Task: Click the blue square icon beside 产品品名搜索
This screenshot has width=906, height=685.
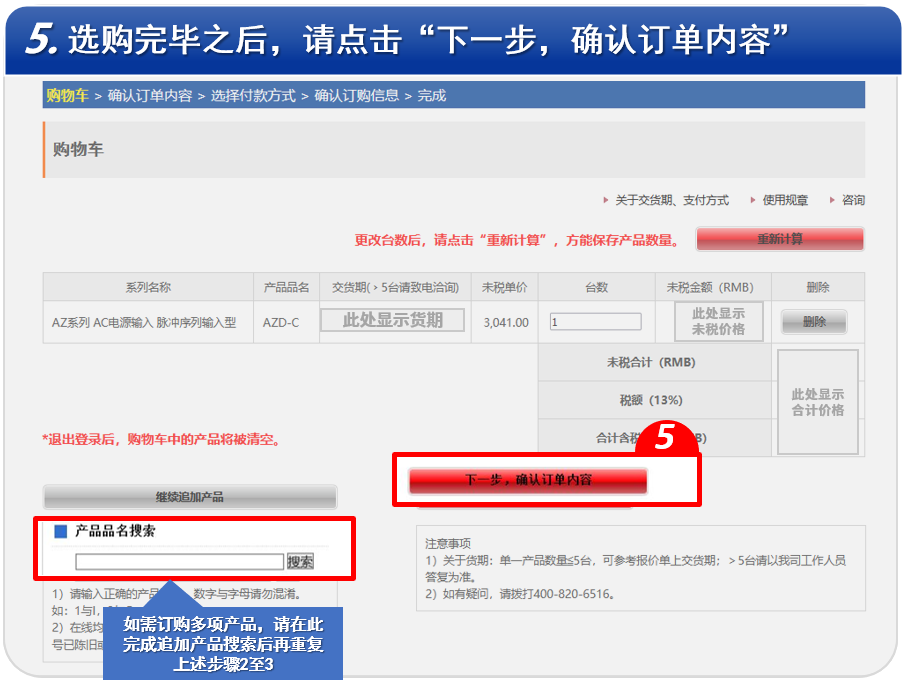Action: tap(60, 531)
